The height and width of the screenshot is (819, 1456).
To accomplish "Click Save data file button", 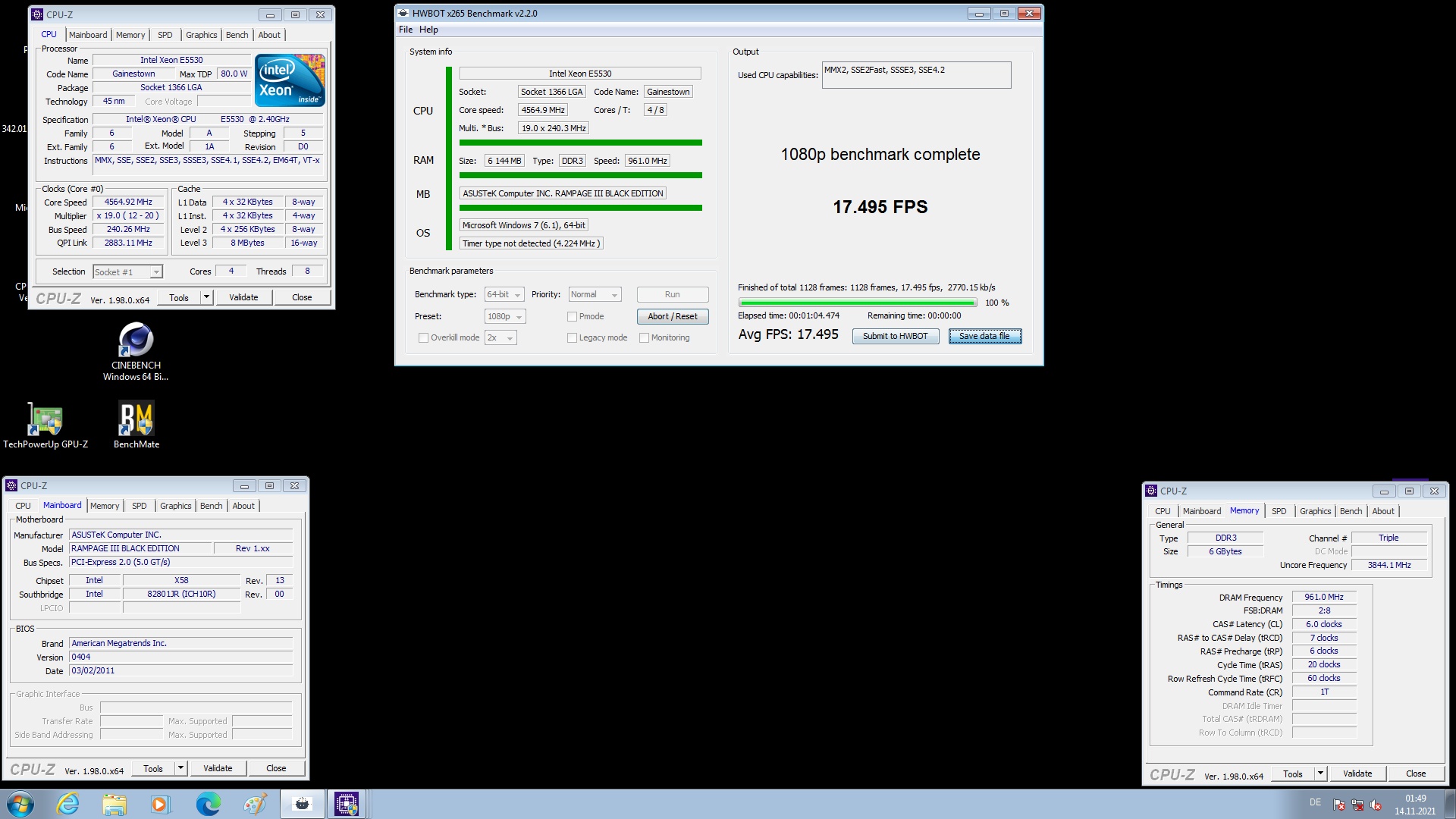I will (984, 336).
